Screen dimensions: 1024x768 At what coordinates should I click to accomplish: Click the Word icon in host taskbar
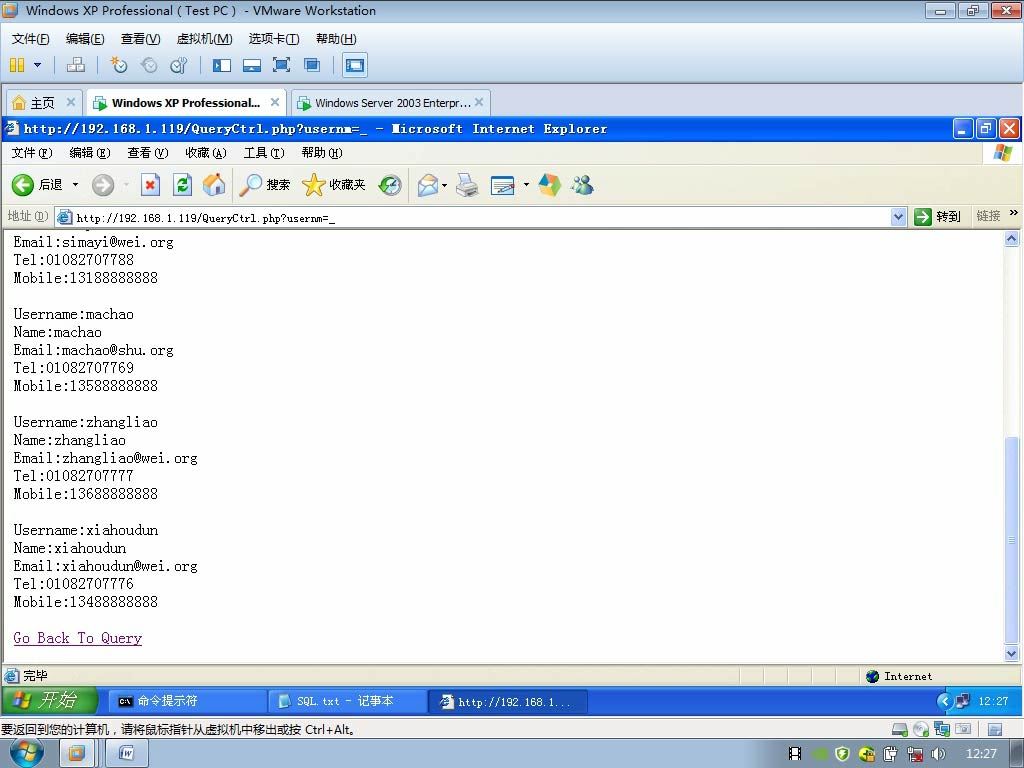point(127,754)
